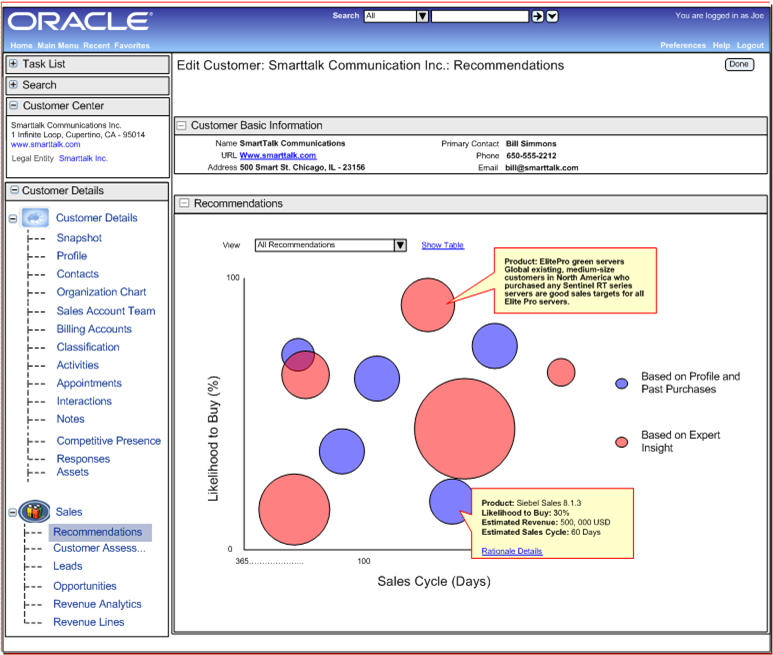Open Appointments
The width and height of the screenshot is (773, 655).
tap(89, 383)
